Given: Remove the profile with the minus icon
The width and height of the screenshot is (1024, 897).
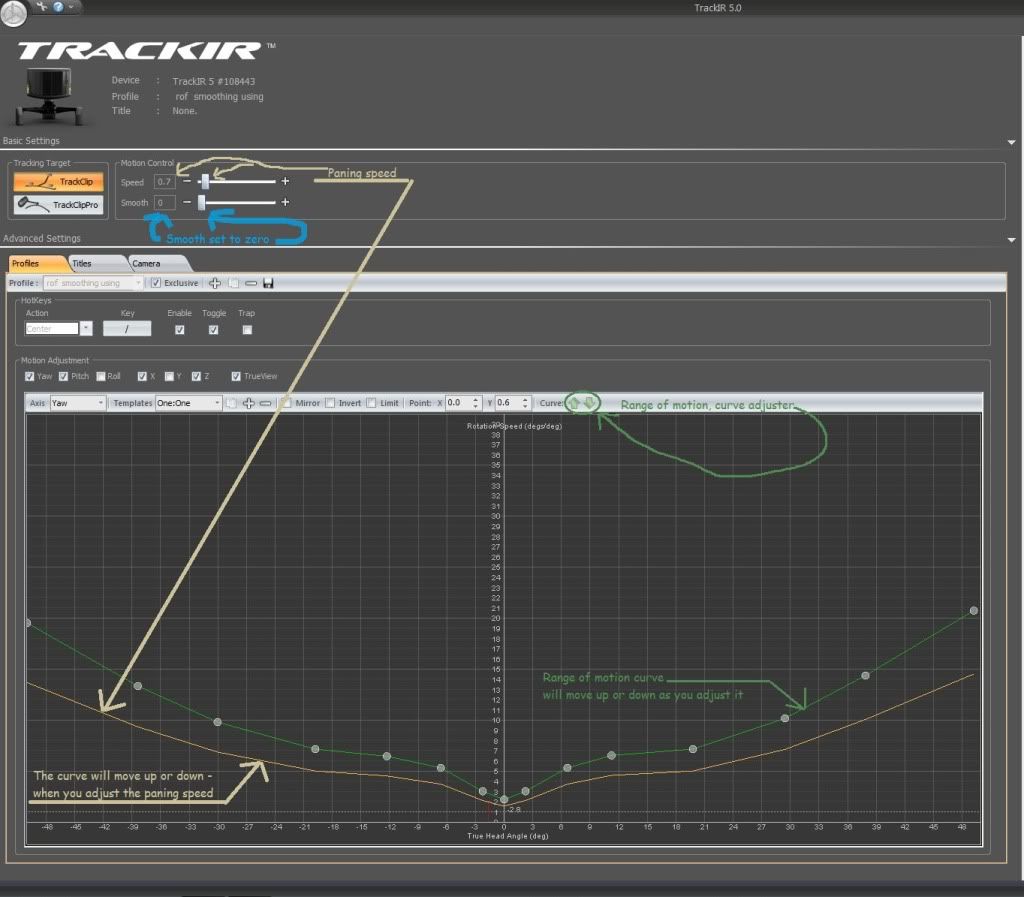Looking at the screenshot, I should pyautogui.click(x=251, y=283).
